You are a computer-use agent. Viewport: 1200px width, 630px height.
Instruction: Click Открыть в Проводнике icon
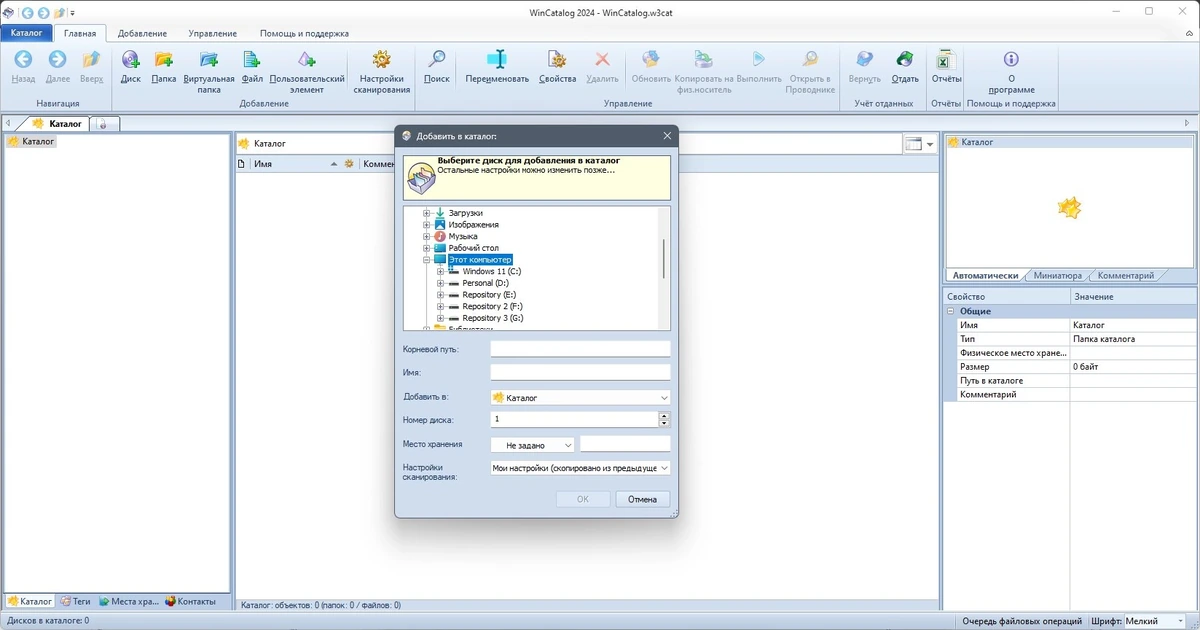[810, 71]
